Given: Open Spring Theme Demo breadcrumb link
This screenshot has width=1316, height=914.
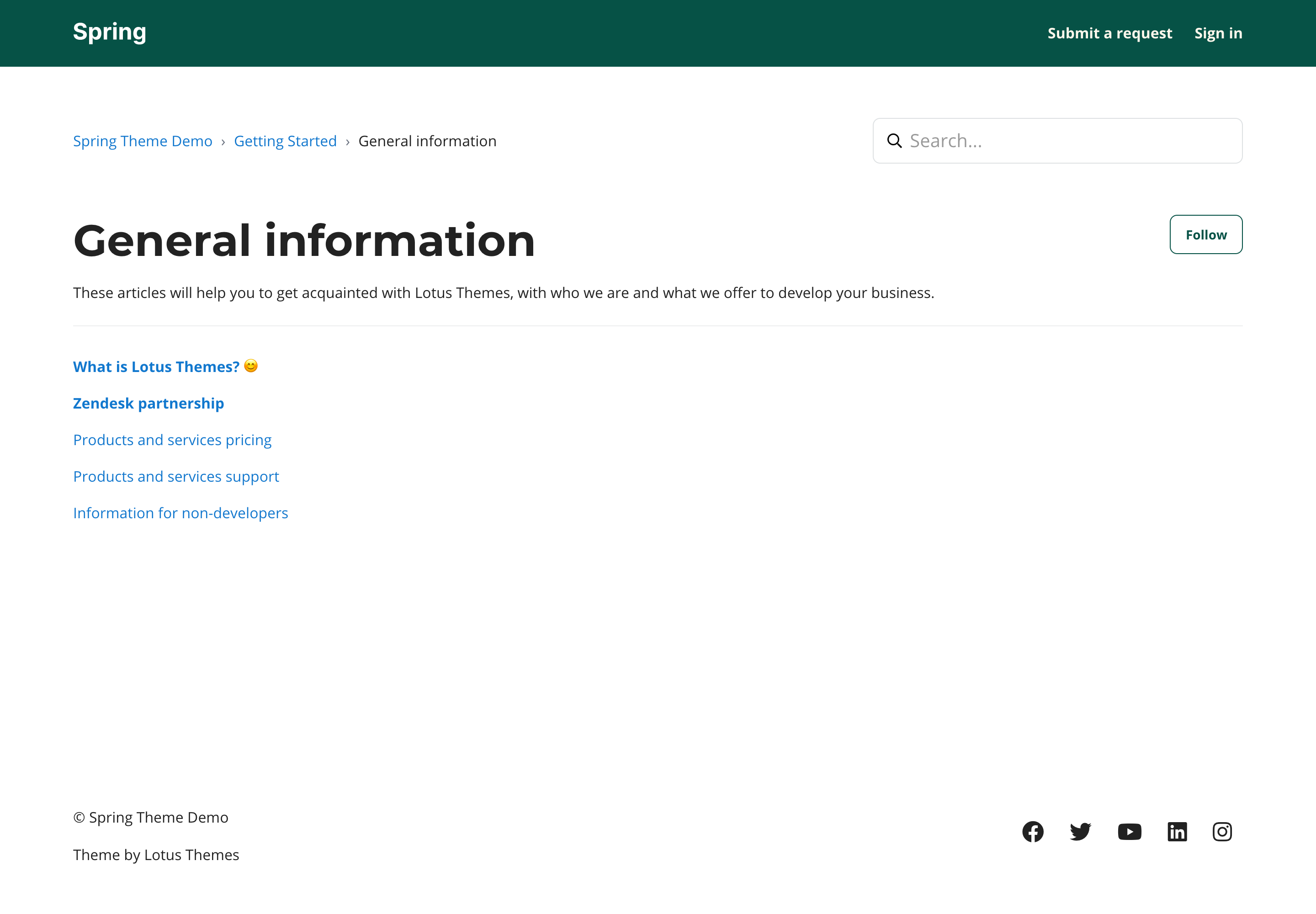Looking at the screenshot, I should 143,141.
